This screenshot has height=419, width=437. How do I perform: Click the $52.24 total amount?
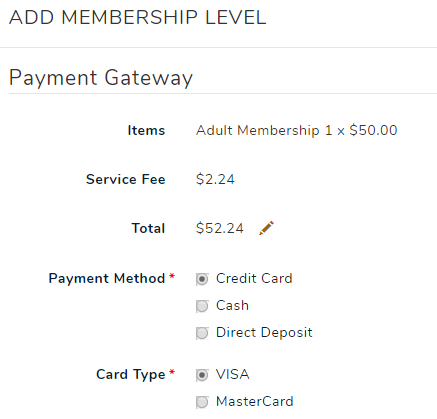tap(220, 228)
